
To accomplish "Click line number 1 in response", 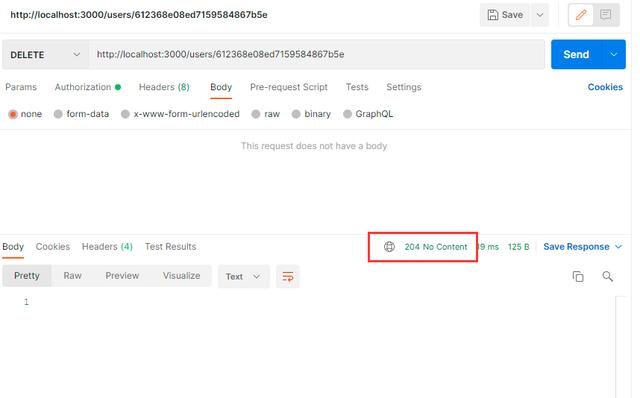I will [x=26, y=302].
